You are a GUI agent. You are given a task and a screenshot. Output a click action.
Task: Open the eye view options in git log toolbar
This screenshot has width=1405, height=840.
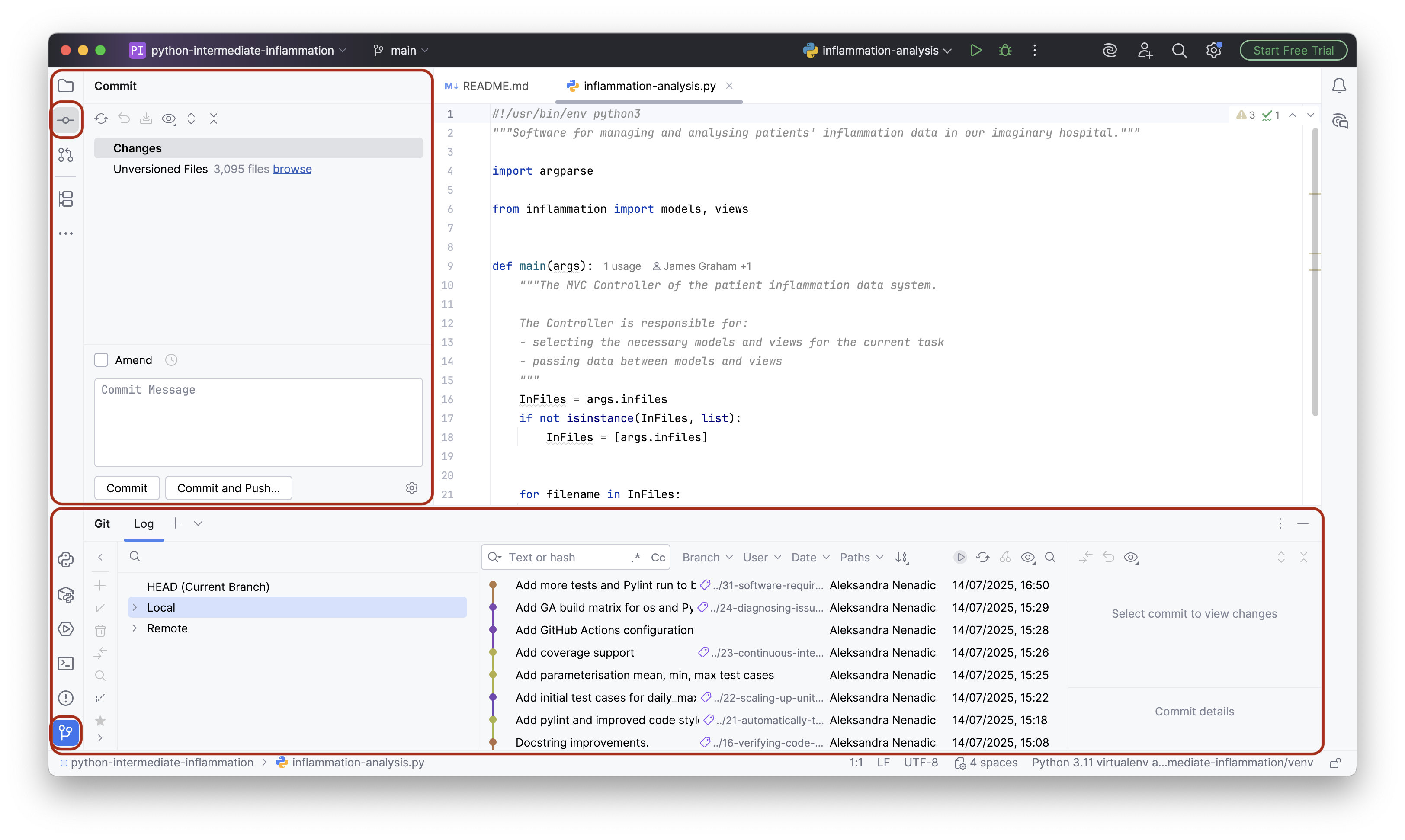[1028, 557]
